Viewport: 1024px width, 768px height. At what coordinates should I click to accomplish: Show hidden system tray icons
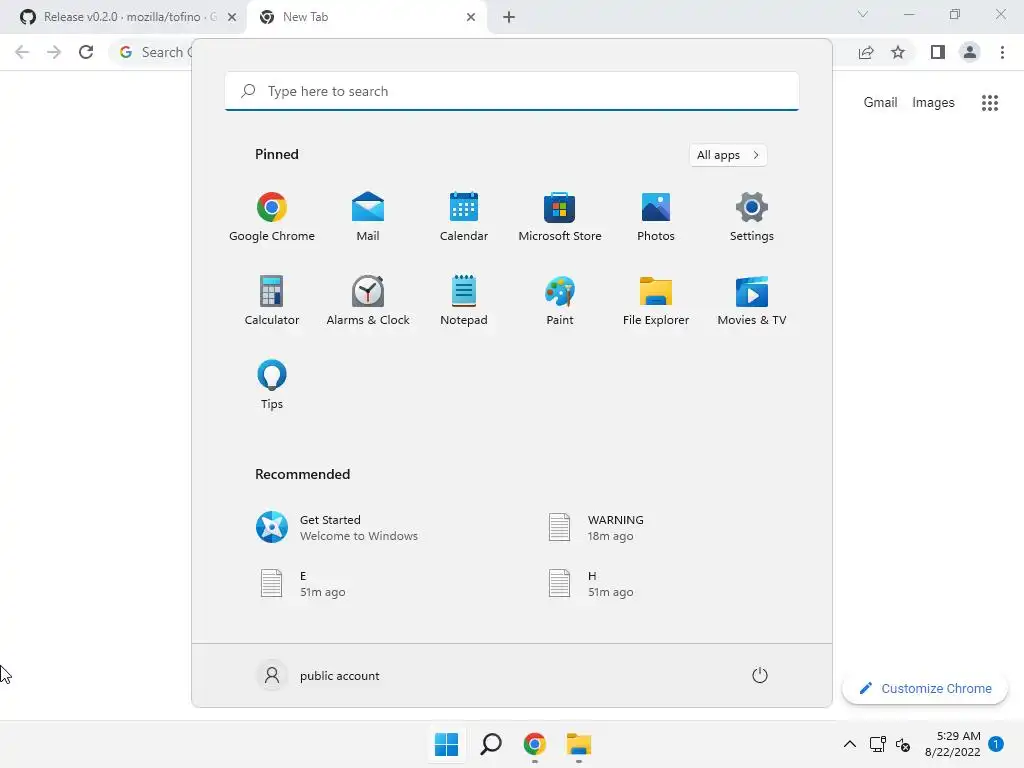pyautogui.click(x=850, y=744)
